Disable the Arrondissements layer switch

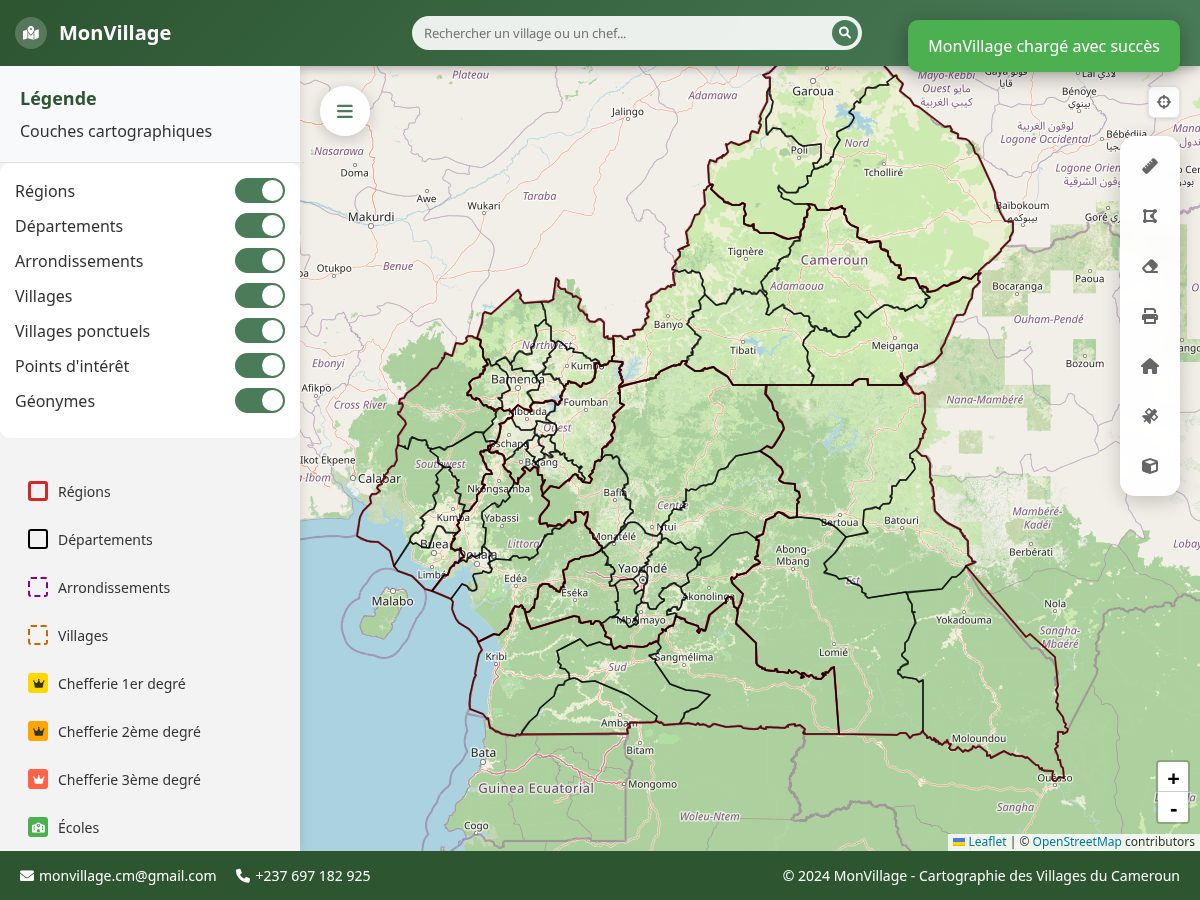[x=260, y=261]
